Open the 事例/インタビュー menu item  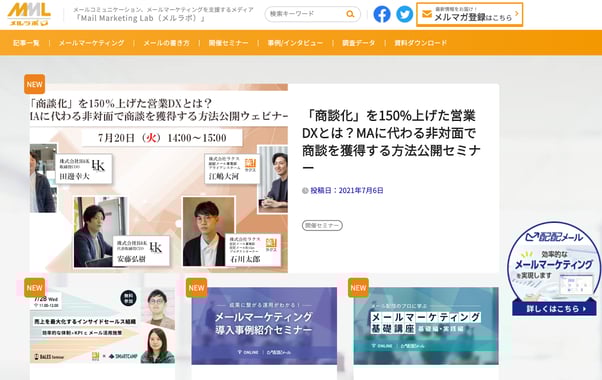[x=295, y=43]
